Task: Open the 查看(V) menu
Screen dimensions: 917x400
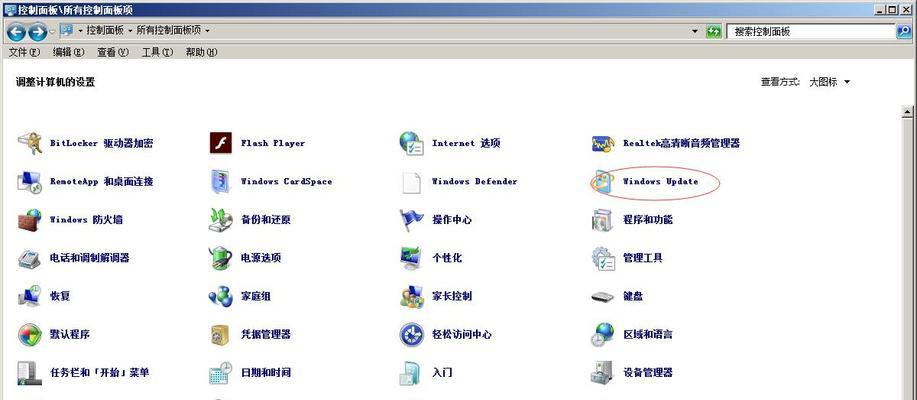Action: tap(113, 52)
